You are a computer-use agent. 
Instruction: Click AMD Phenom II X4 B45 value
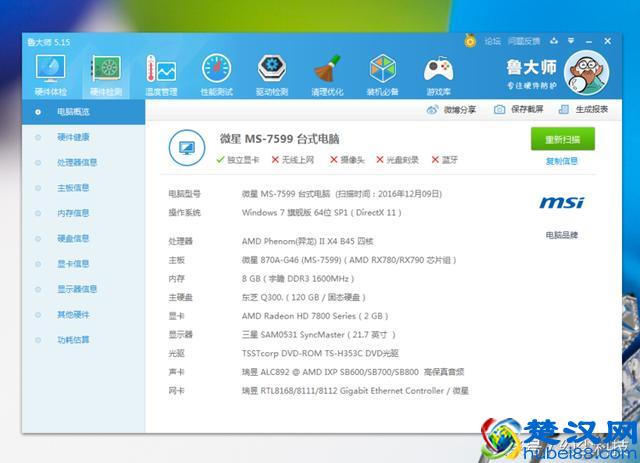click(x=307, y=241)
